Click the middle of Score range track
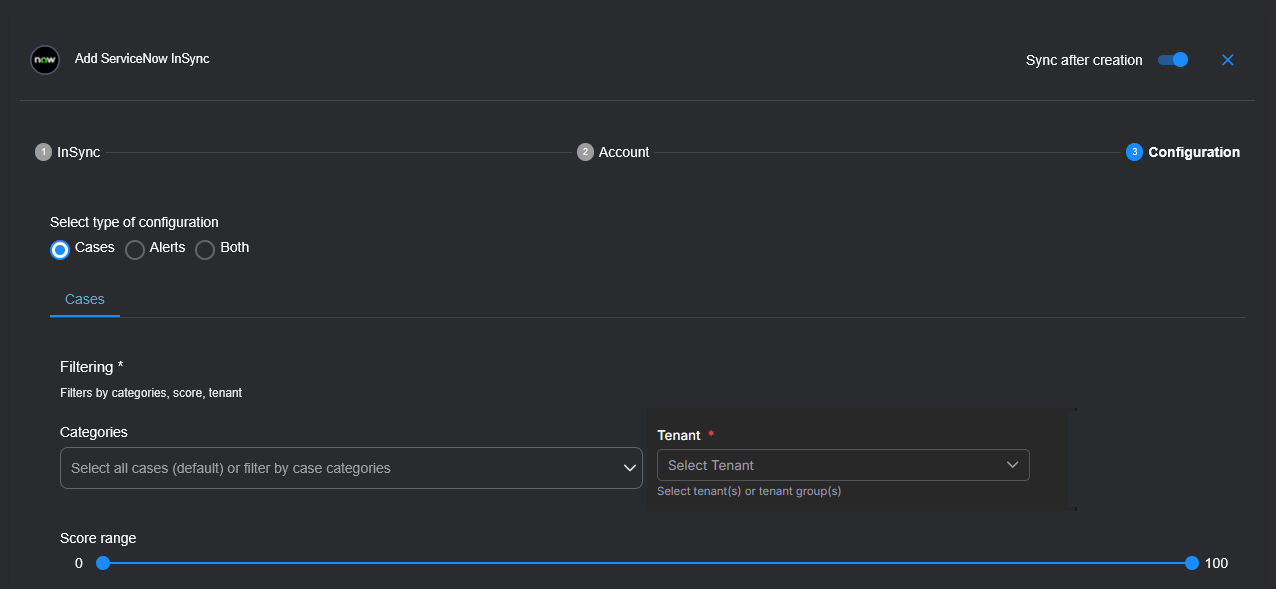 click(x=646, y=563)
